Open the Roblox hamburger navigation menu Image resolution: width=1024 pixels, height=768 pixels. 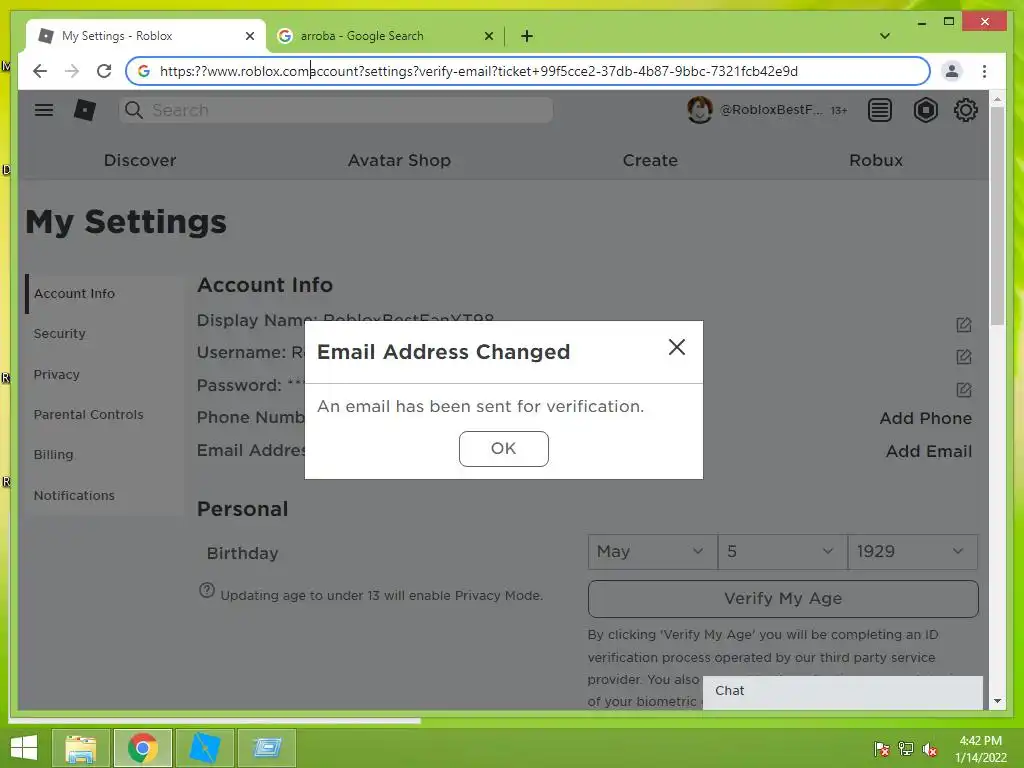point(44,110)
